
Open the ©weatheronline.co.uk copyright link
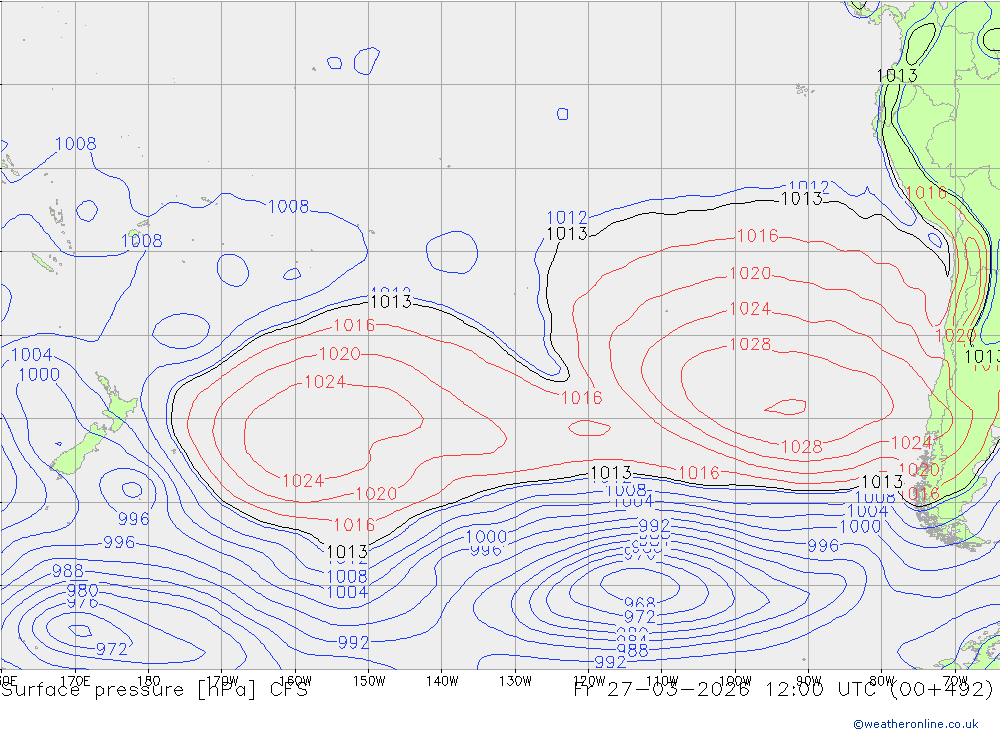(x=915, y=724)
